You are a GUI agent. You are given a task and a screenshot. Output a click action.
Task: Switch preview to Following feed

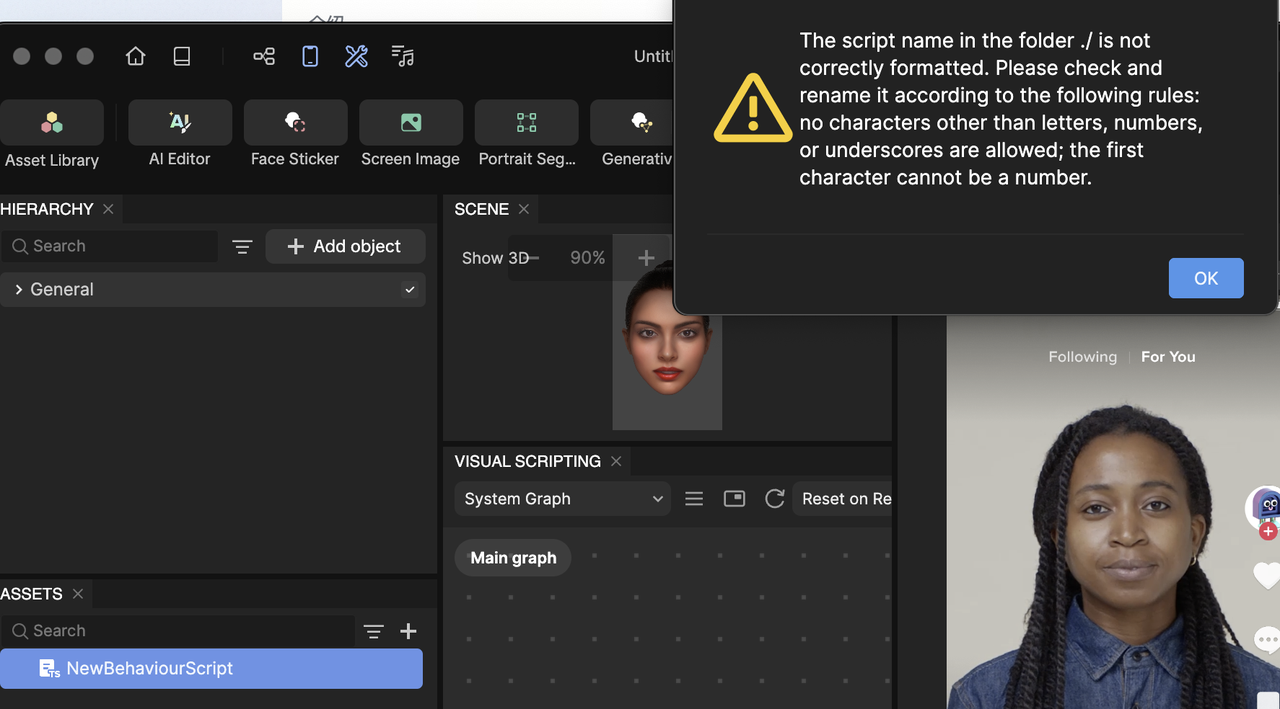pos(1082,357)
